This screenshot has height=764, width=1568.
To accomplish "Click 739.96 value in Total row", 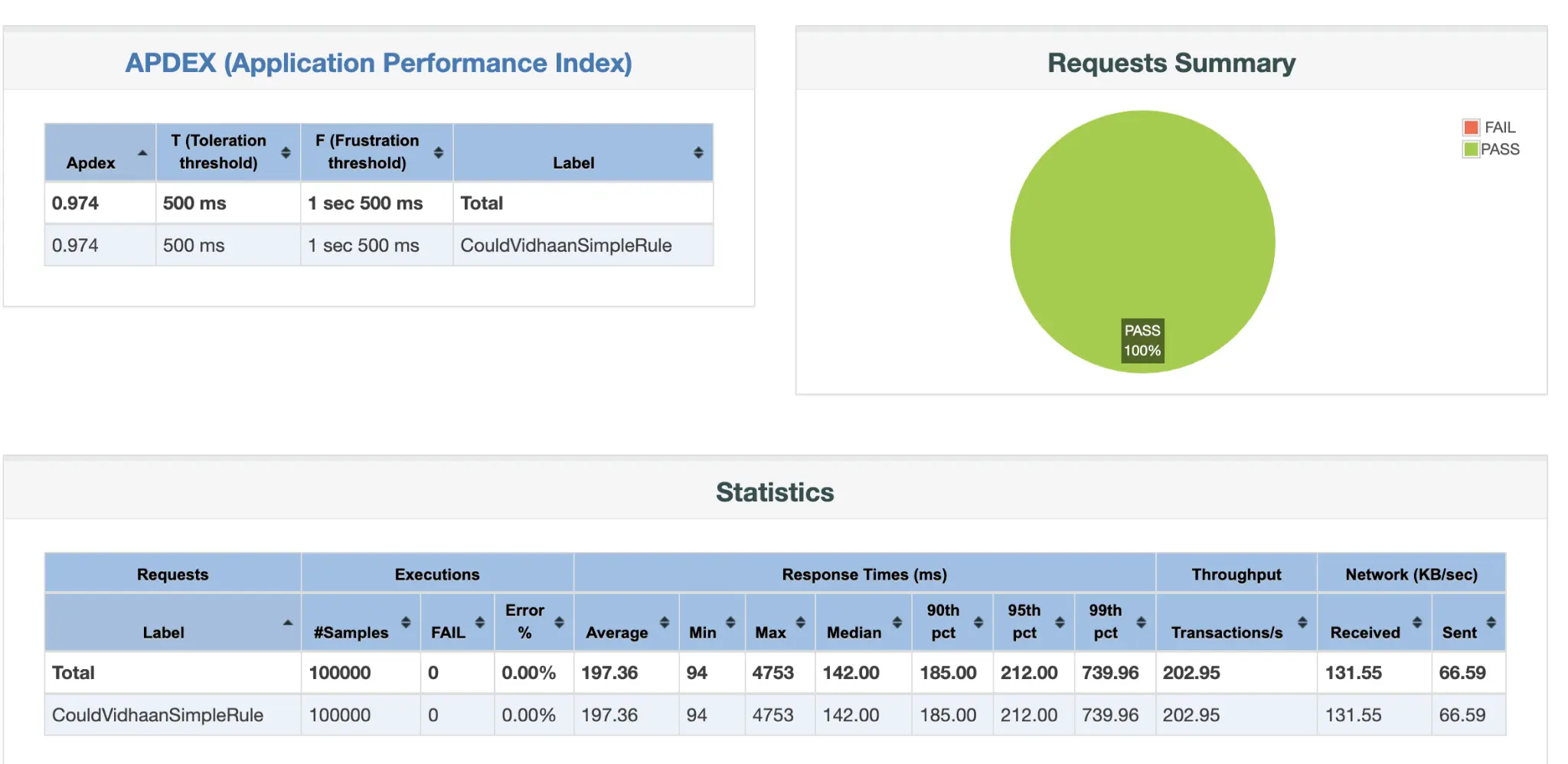I will 1110,673.
